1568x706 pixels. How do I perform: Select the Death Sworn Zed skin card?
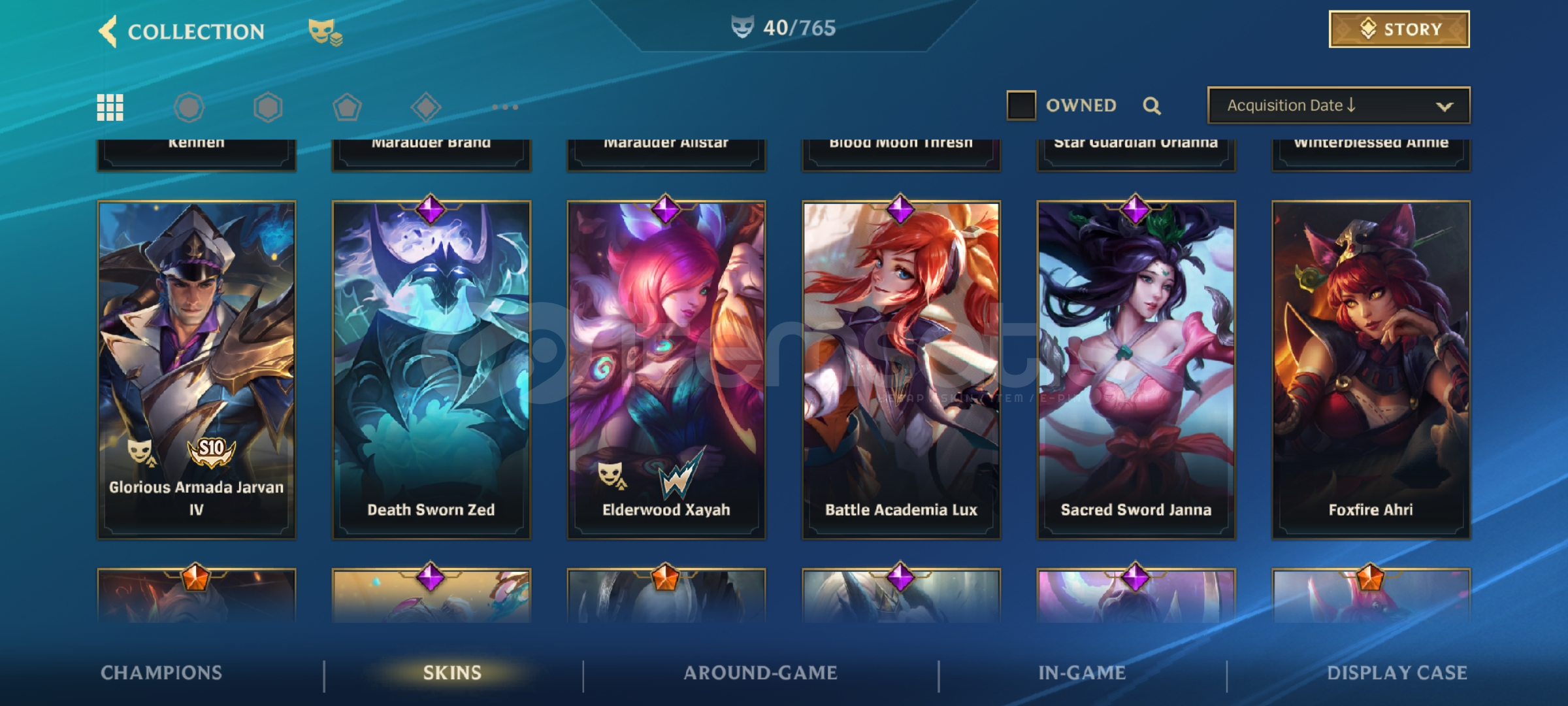coord(431,370)
